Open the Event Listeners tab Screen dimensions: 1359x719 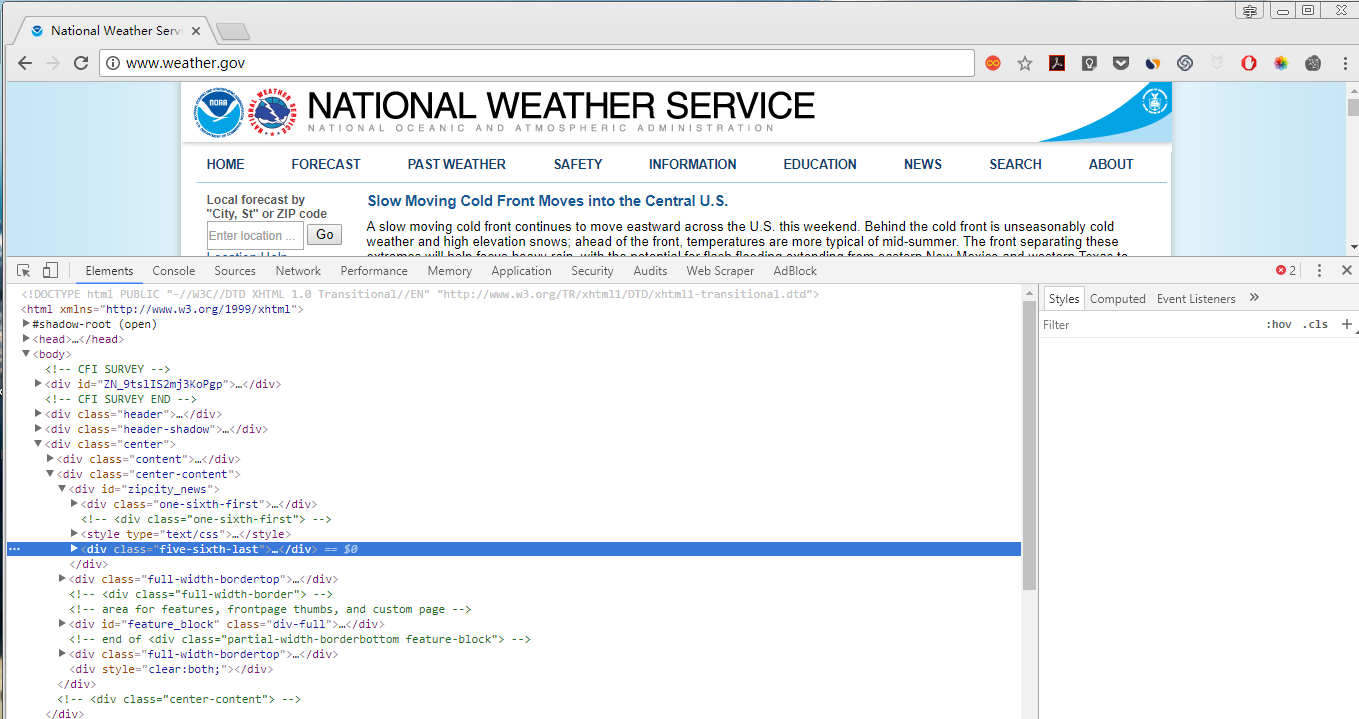click(x=1196, y=299)
